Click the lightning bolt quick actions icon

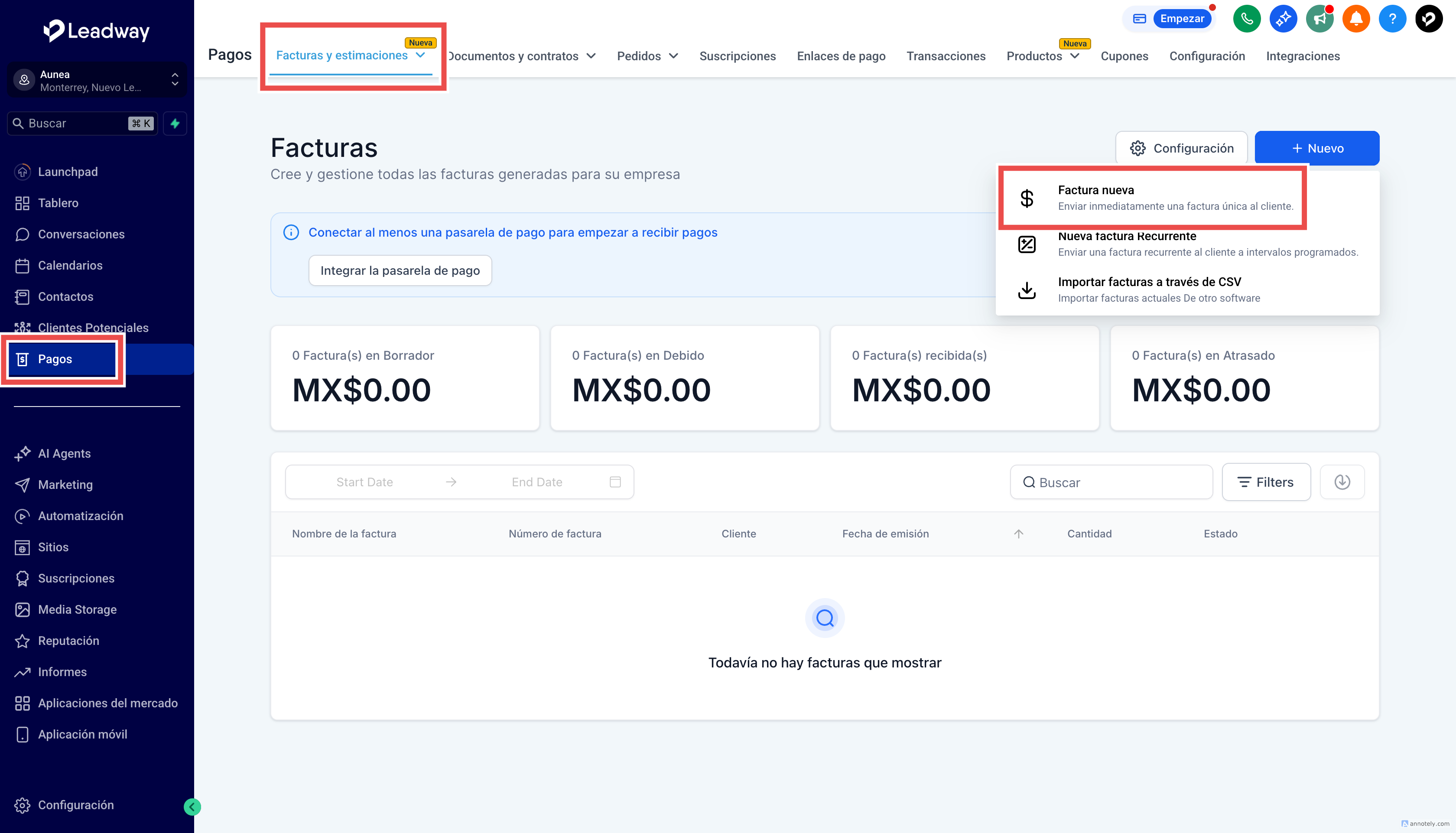[175, 124]
